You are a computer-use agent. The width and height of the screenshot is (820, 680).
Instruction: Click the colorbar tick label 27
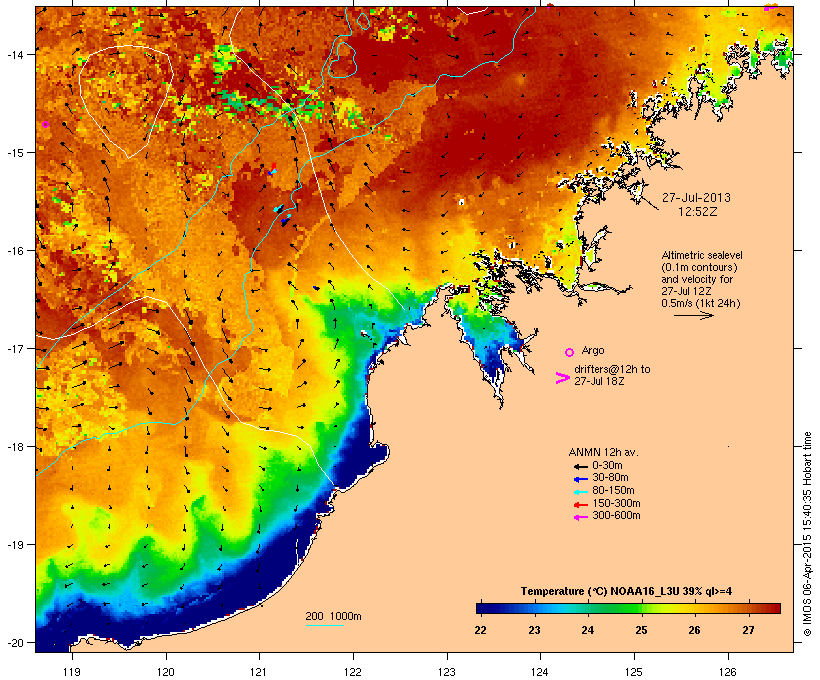[748, 630]
